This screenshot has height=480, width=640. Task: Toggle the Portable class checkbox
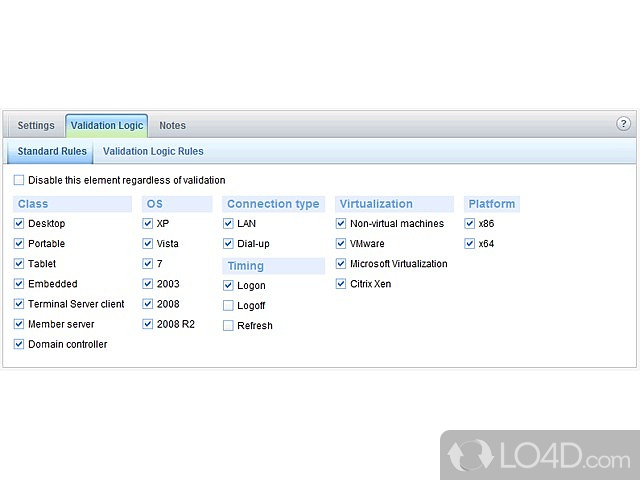point(19,244)
